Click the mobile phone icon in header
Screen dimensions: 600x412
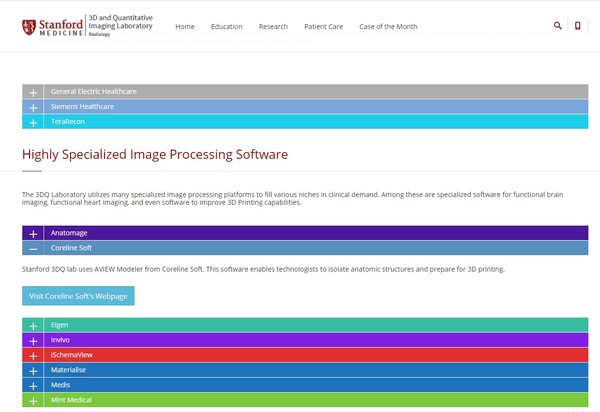pos(577,26)
